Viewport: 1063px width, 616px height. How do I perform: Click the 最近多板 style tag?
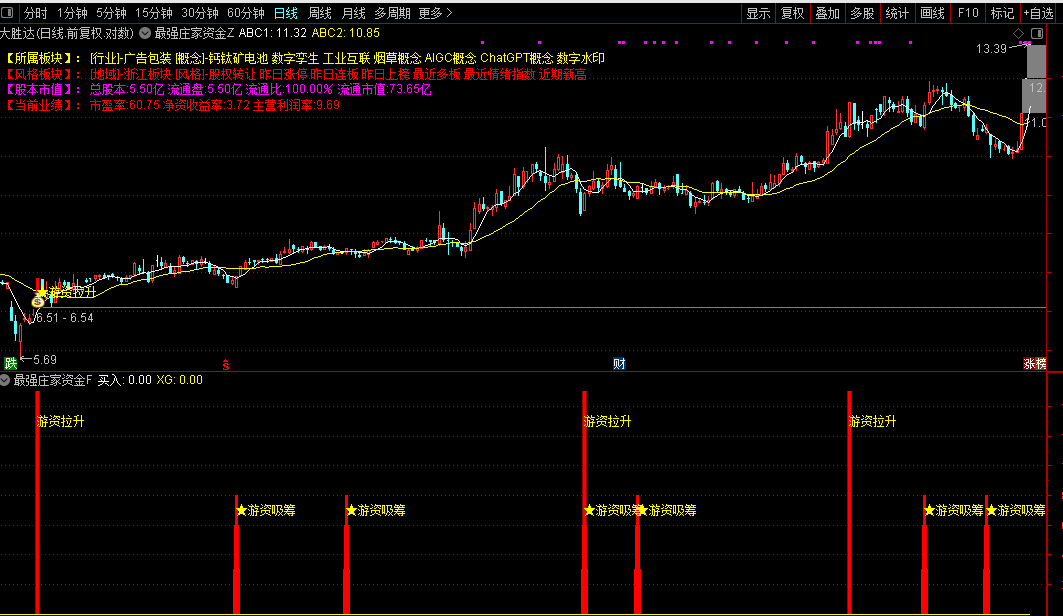tap(437, 75)
